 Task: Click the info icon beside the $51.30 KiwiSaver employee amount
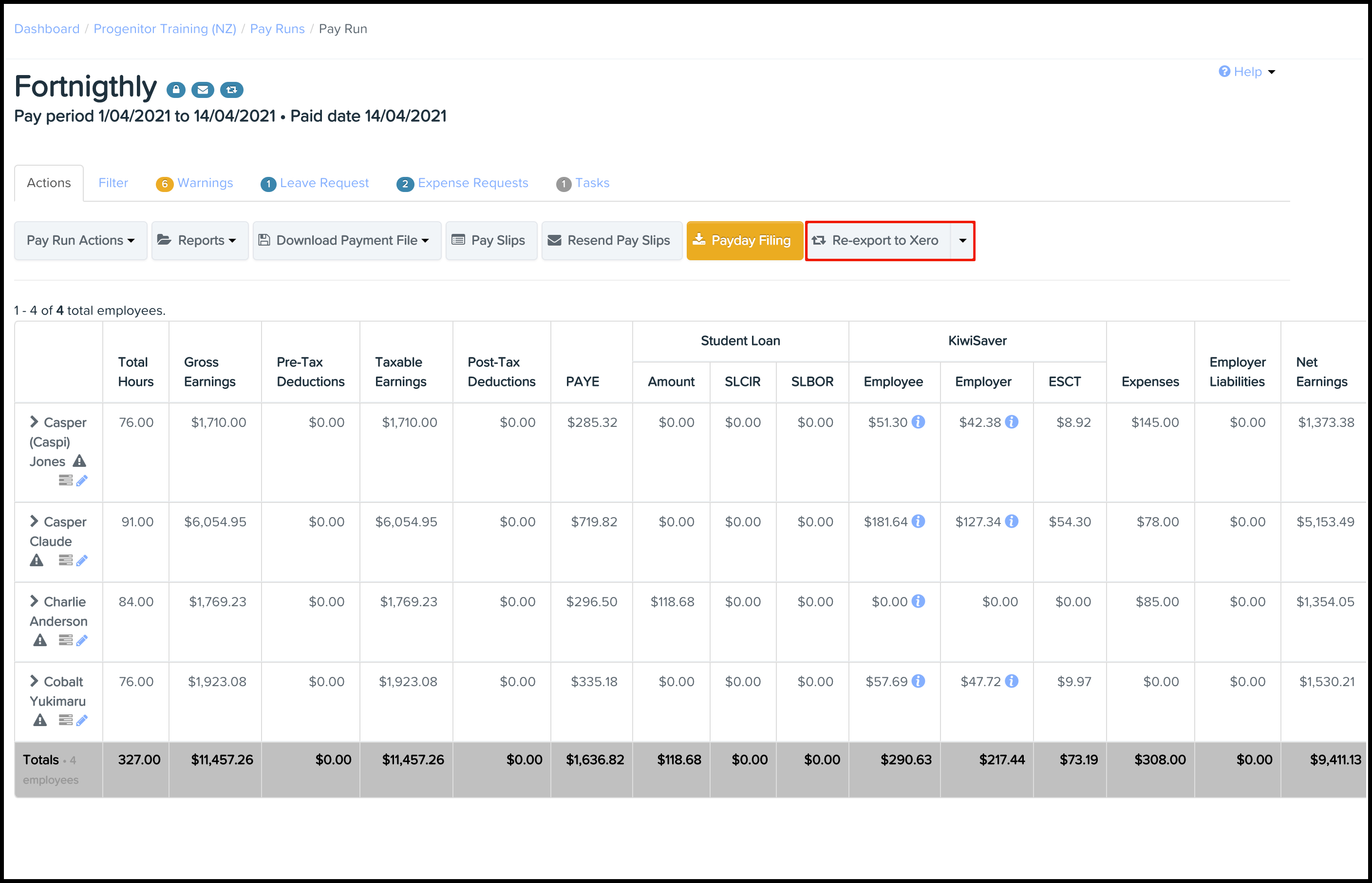point(918,422)
